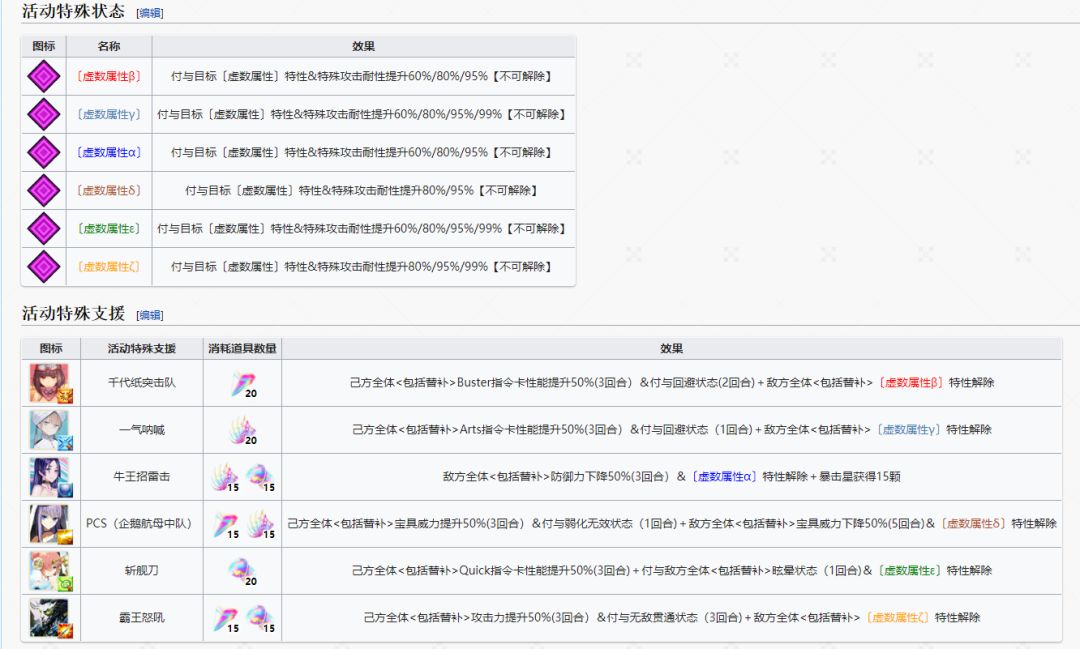The width and height of the screenshot is (1080, 649).
Task: Click the 活动特殊支援 column header
Action: [142, 349]
